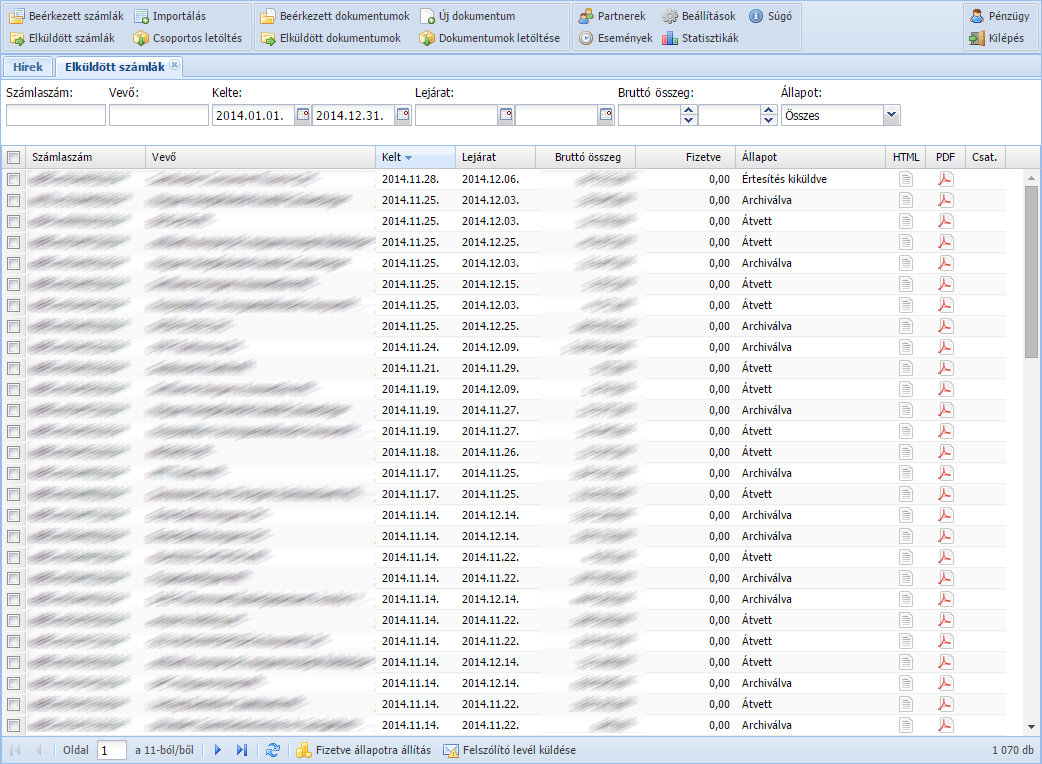The image size is (1042, 764).
Task: Jump to last page in pager
Action: 242,750
